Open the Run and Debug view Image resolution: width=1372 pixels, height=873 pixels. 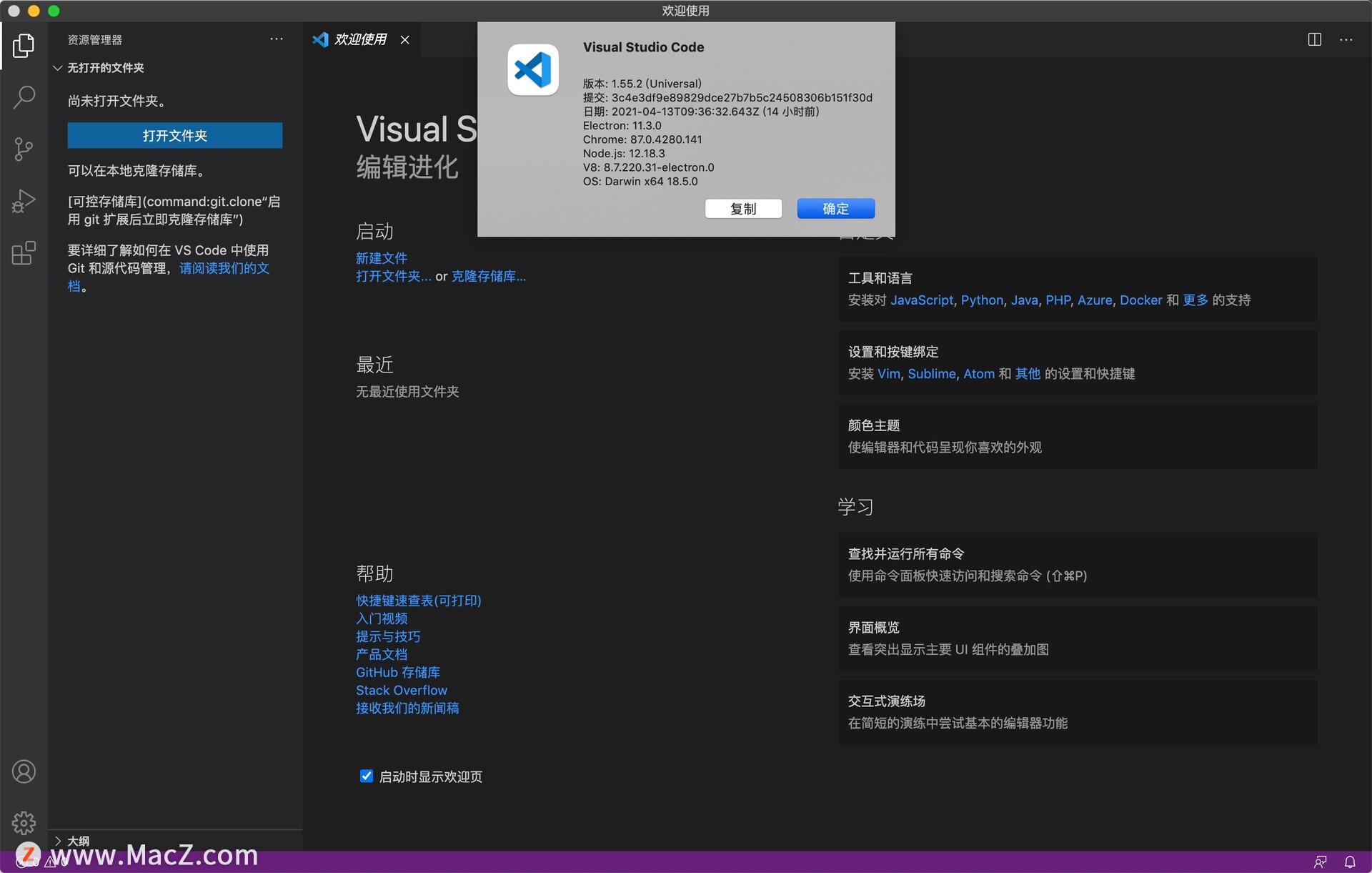point(24,201)
